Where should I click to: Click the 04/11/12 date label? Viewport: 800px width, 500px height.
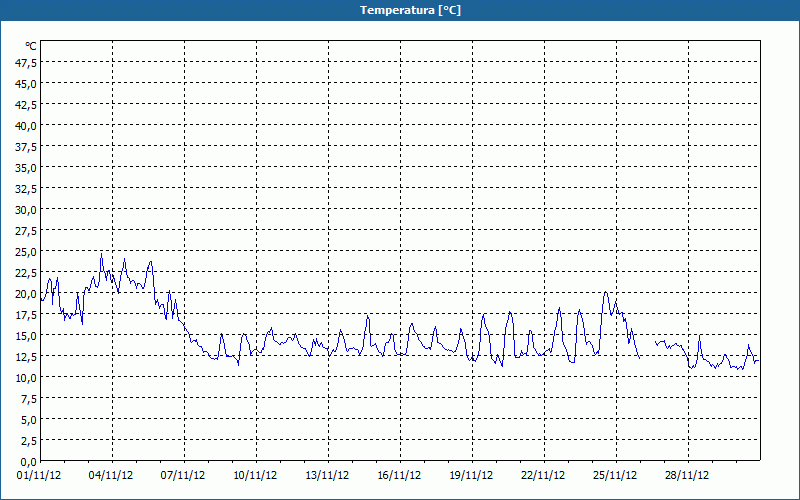111,476
